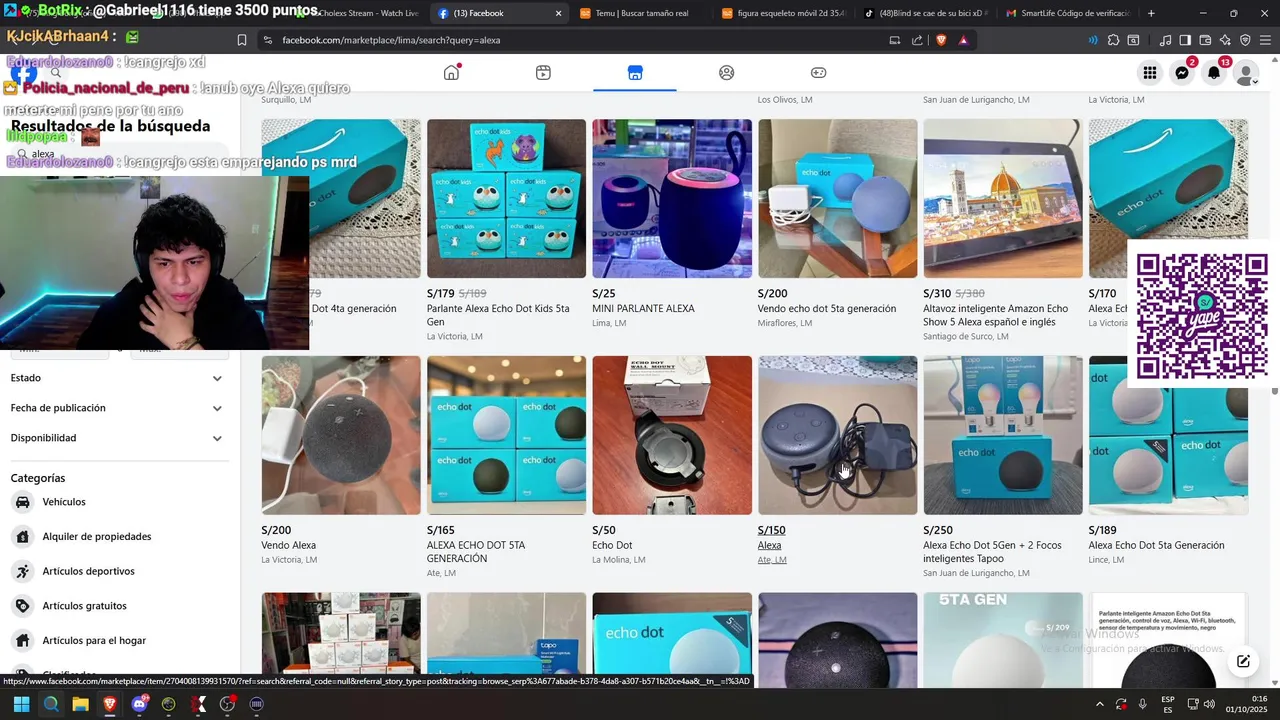Close the Facebook browser tab
Viewport: 1280px width, 720px height.
pyautogui.click(x=558, y=13)
